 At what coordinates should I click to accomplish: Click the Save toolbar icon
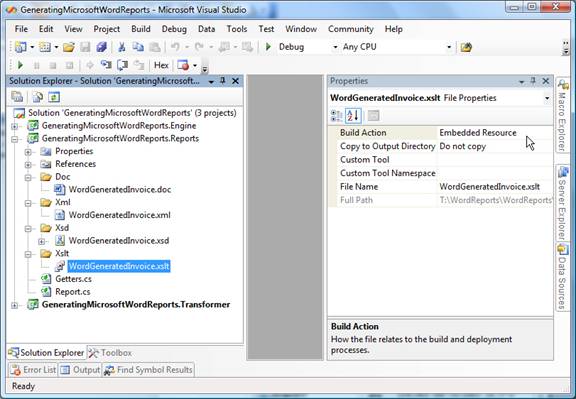pyautogui.click(x=85, y=47)
